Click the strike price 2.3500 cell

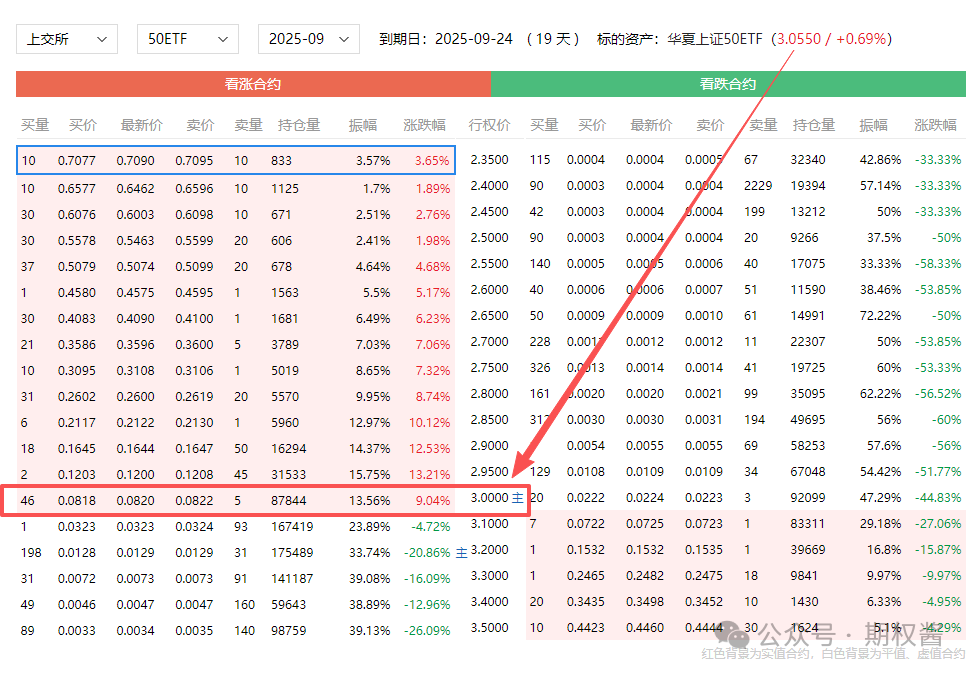pos(489,160)
